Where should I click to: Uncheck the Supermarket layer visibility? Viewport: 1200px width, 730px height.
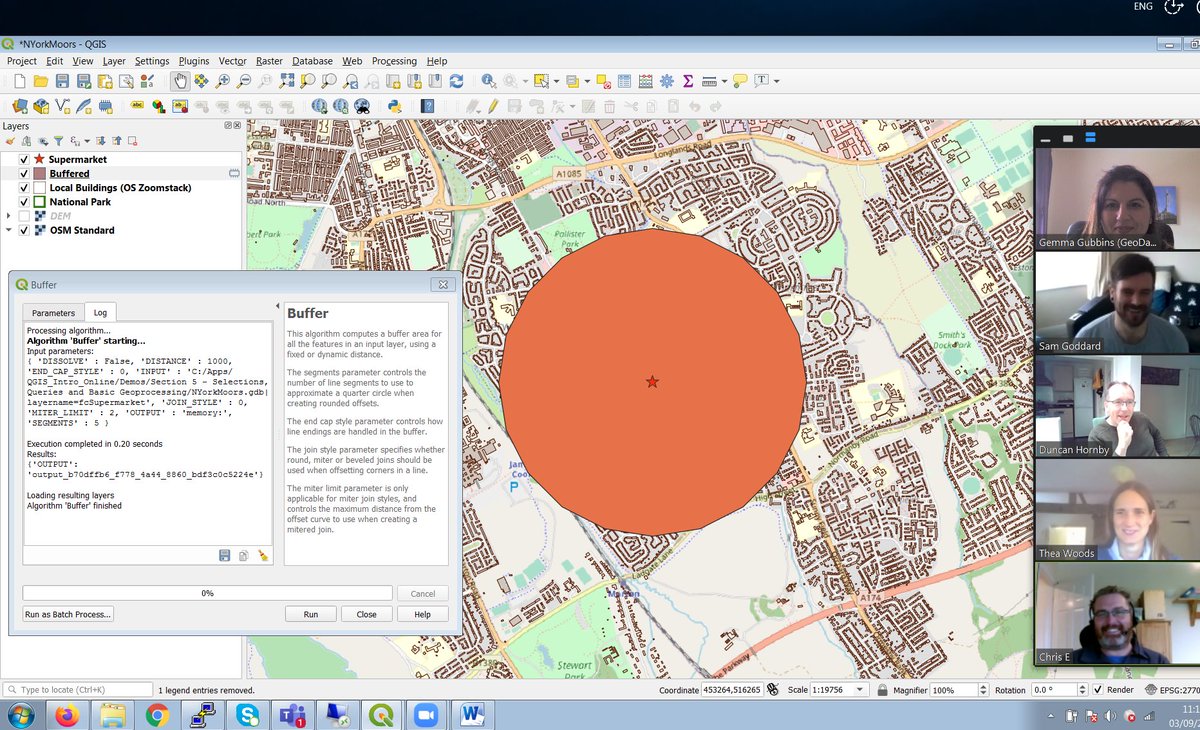click(x=24, y=159)
